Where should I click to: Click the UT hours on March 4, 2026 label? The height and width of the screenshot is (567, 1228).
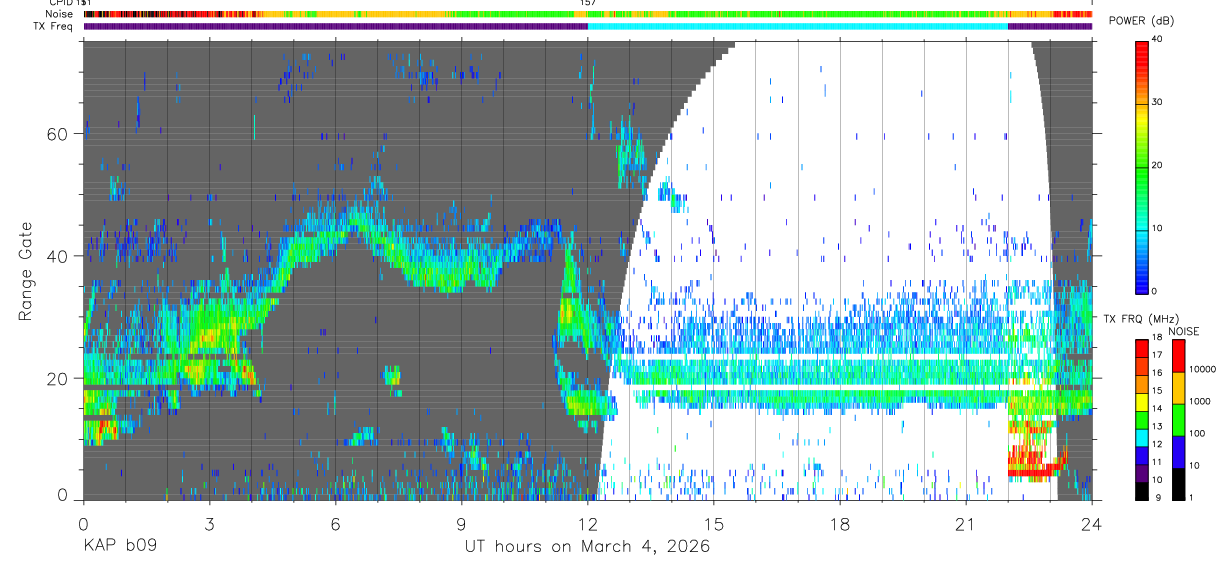pos(587,547)
